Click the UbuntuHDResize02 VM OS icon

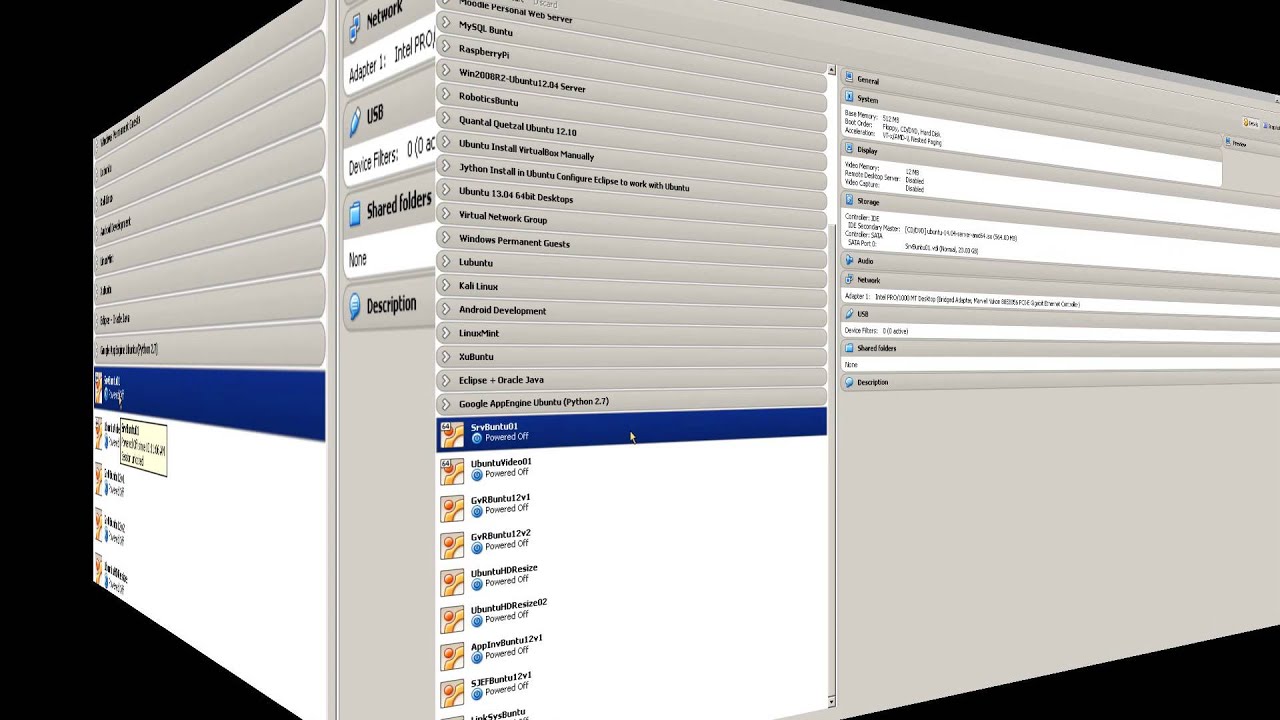click(x=453, y=619)
